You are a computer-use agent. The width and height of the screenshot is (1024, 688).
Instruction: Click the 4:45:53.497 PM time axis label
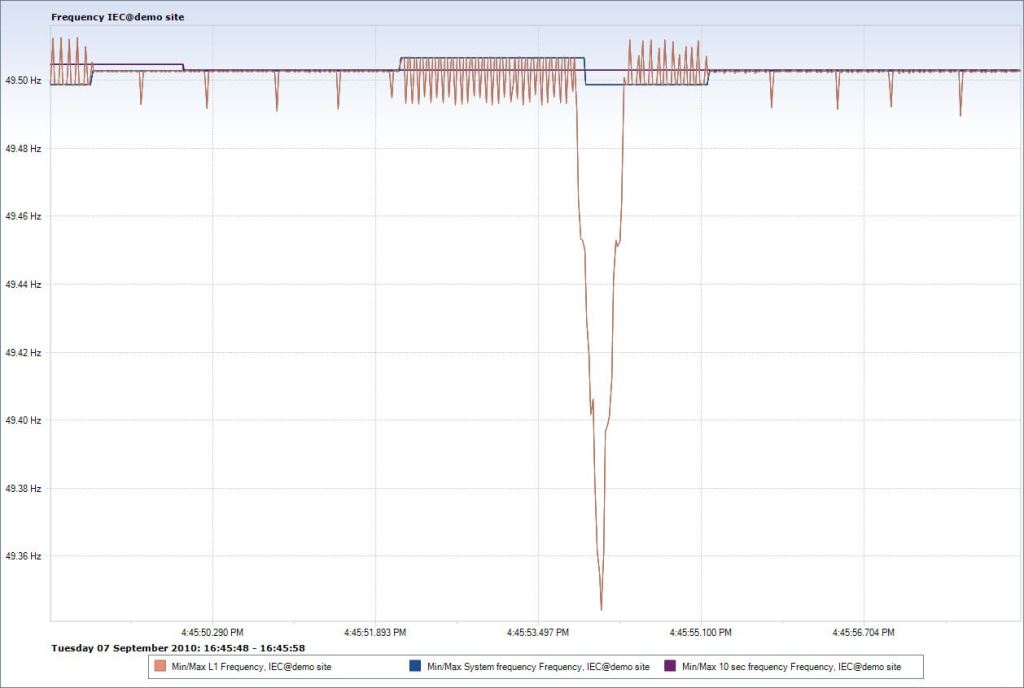click(538, 633)
